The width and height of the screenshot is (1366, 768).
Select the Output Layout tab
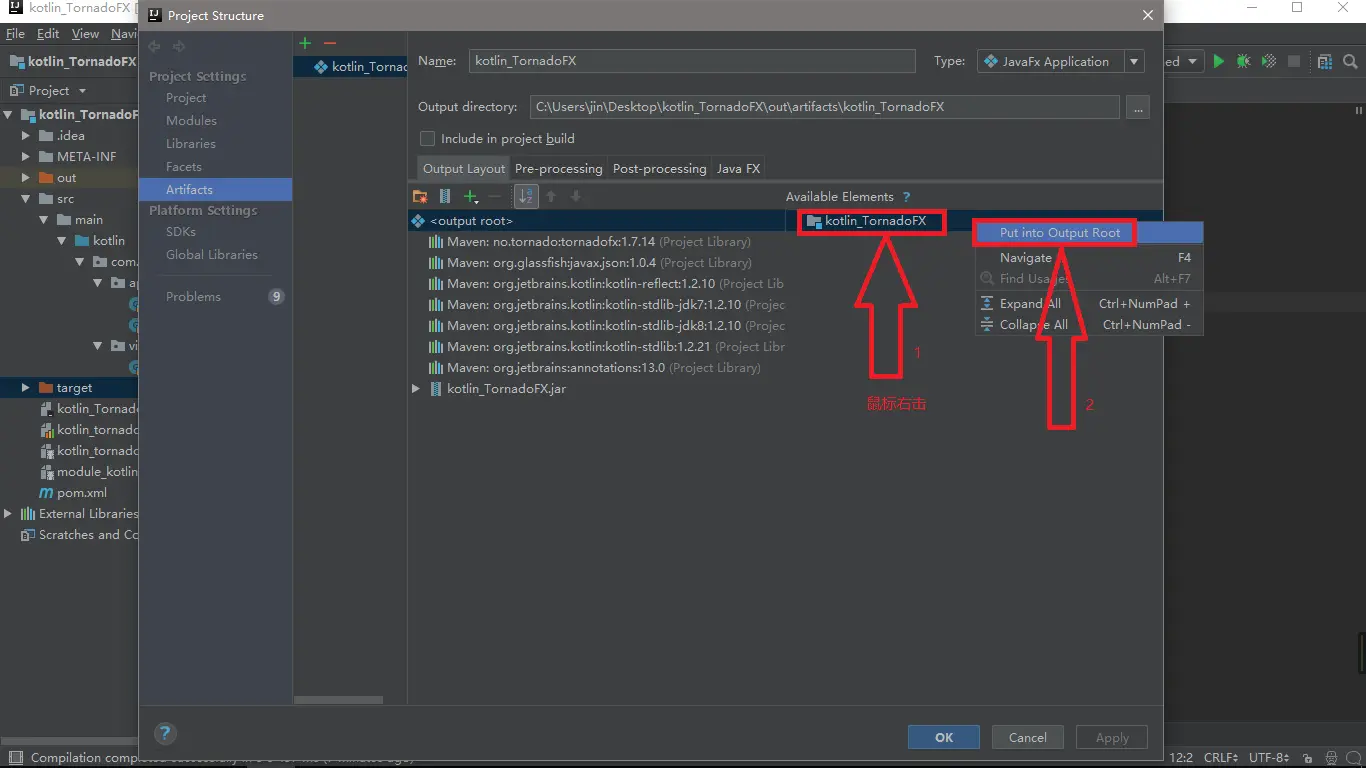tap(464, 169)
